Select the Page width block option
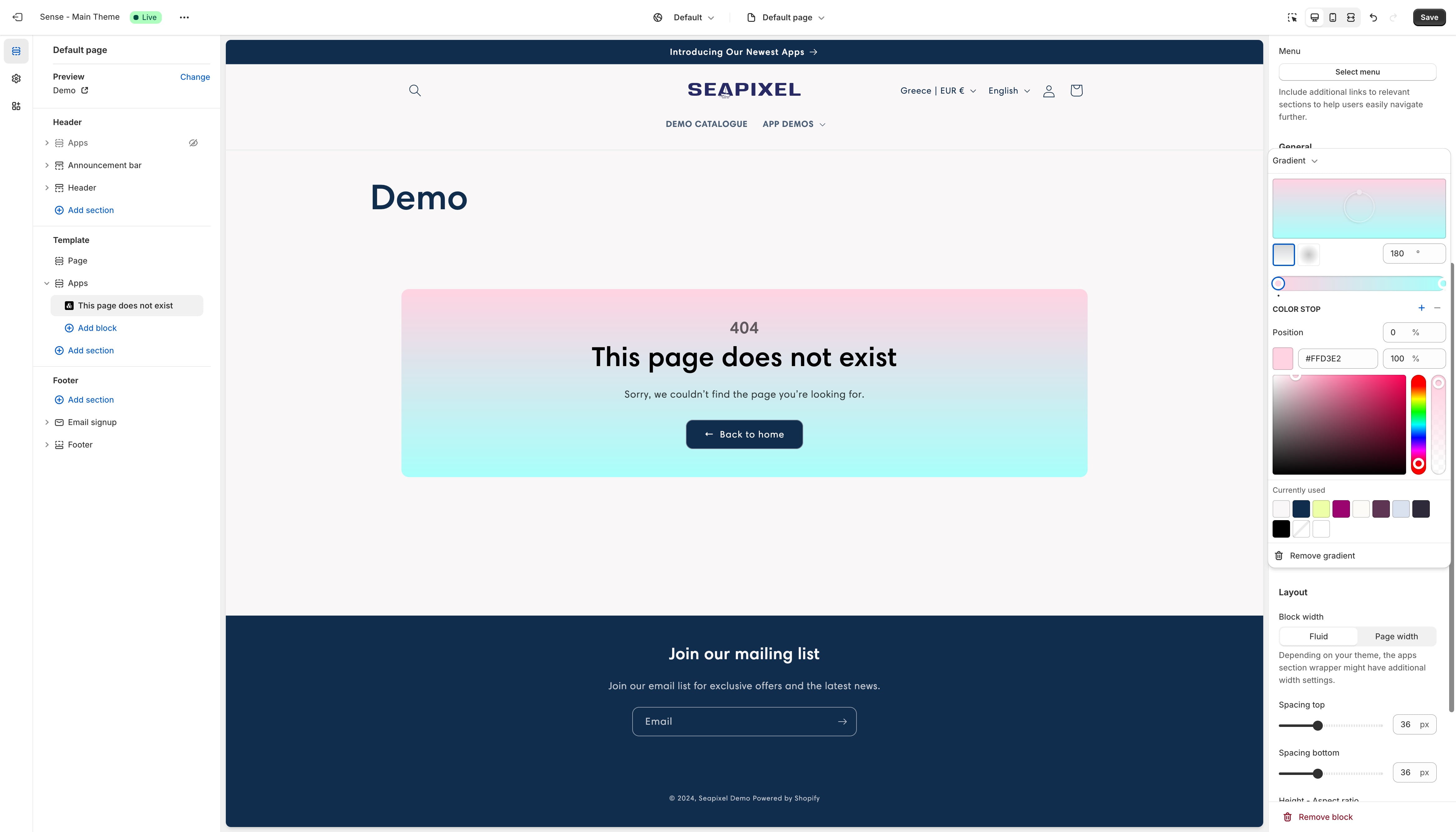This screenshot has height=832, width=1456. (1396, 636)
